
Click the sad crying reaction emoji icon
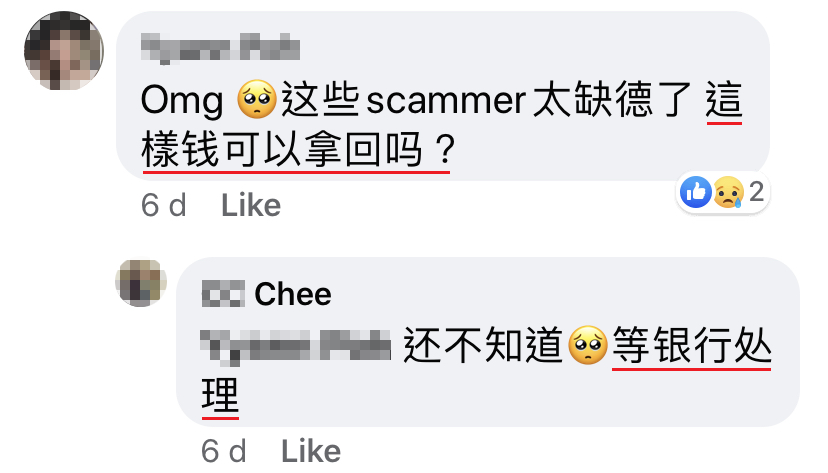point(728,192)
